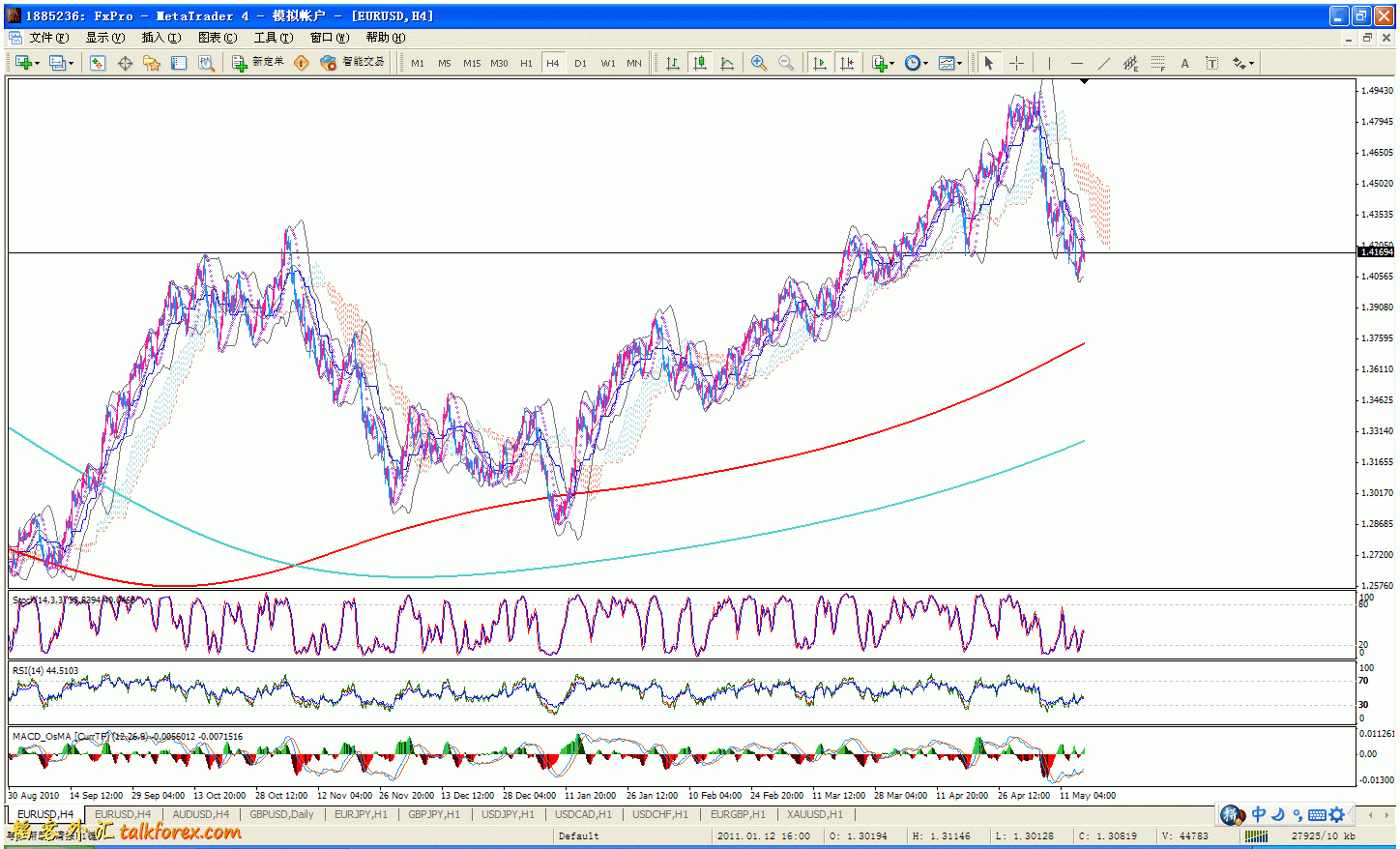Image resolution: width=1400 pixels, height=849 pixels.
Task: Select the cursor arrow tool
Action: [989, 63]
